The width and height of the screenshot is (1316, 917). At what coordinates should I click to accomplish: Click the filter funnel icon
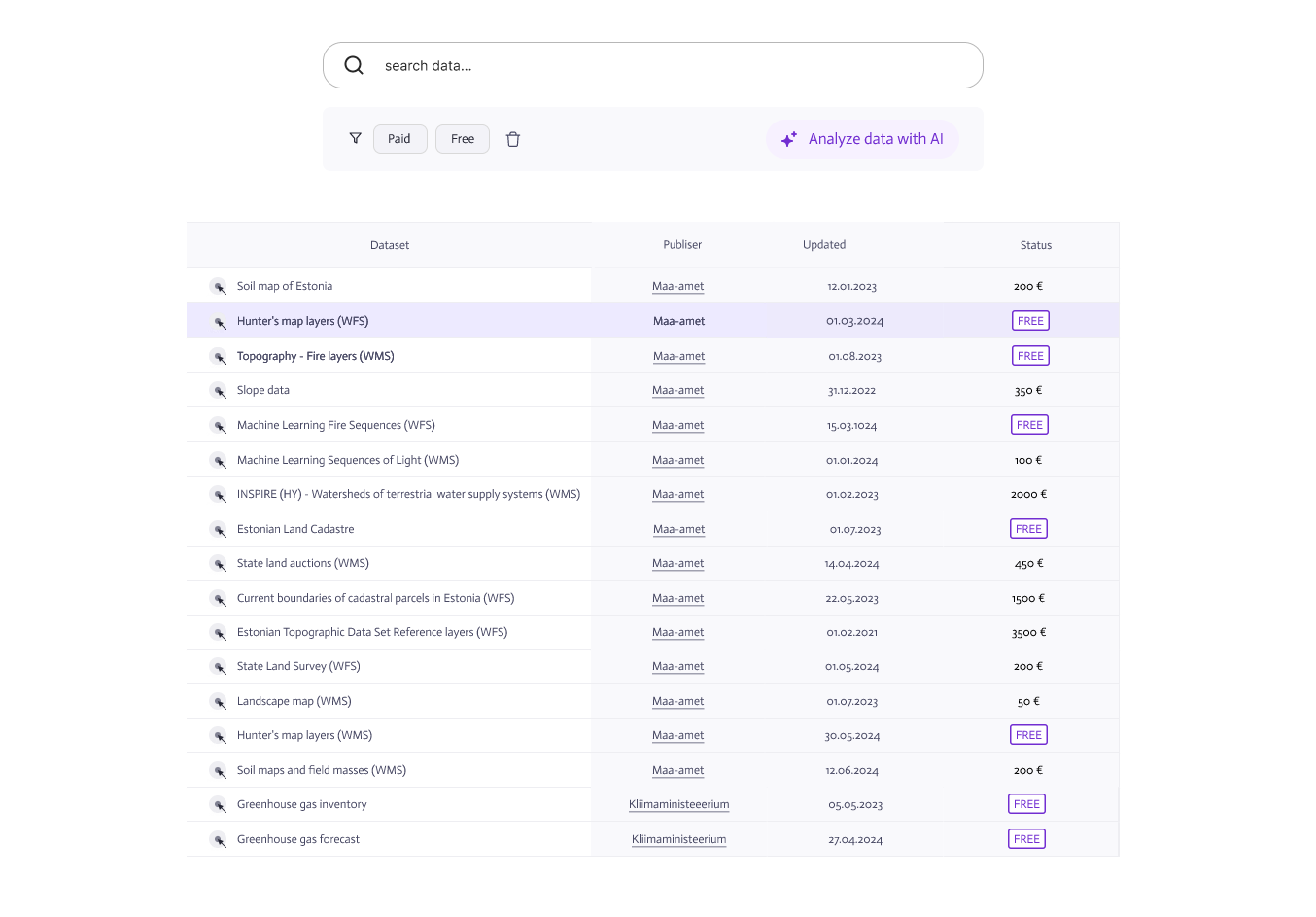tap(356, 138)
